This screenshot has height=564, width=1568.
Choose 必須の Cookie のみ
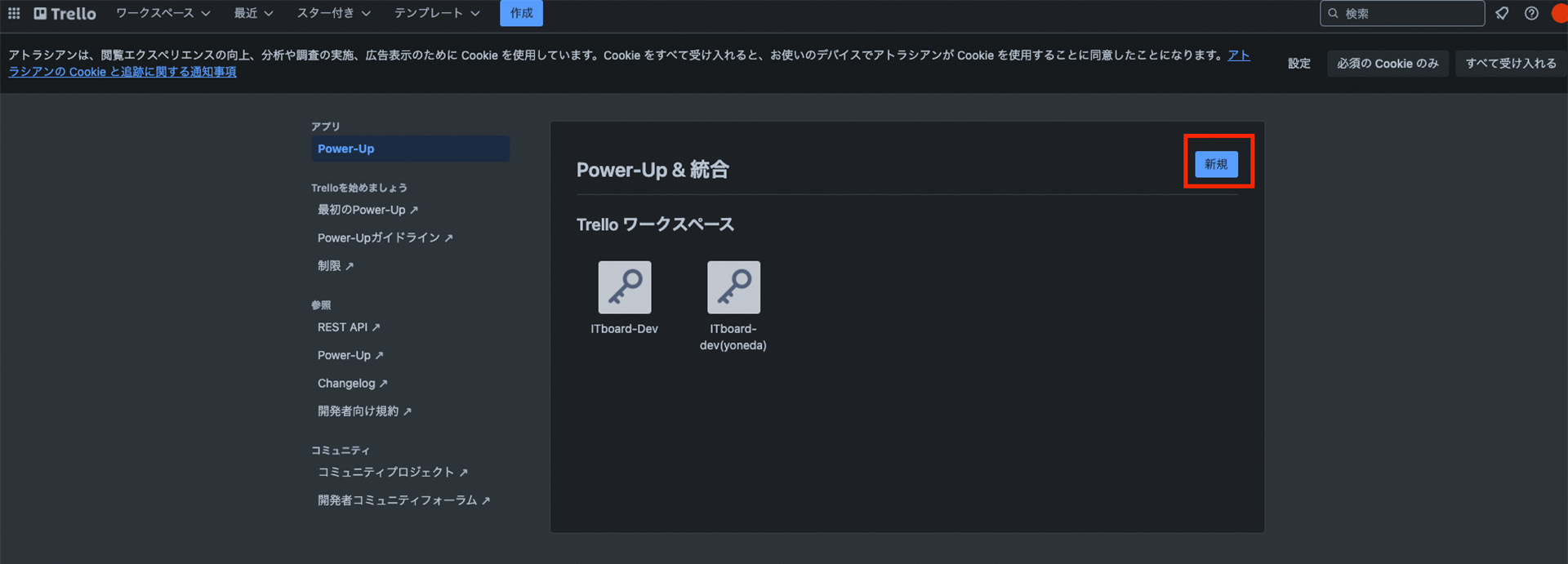click(1387, 64)
